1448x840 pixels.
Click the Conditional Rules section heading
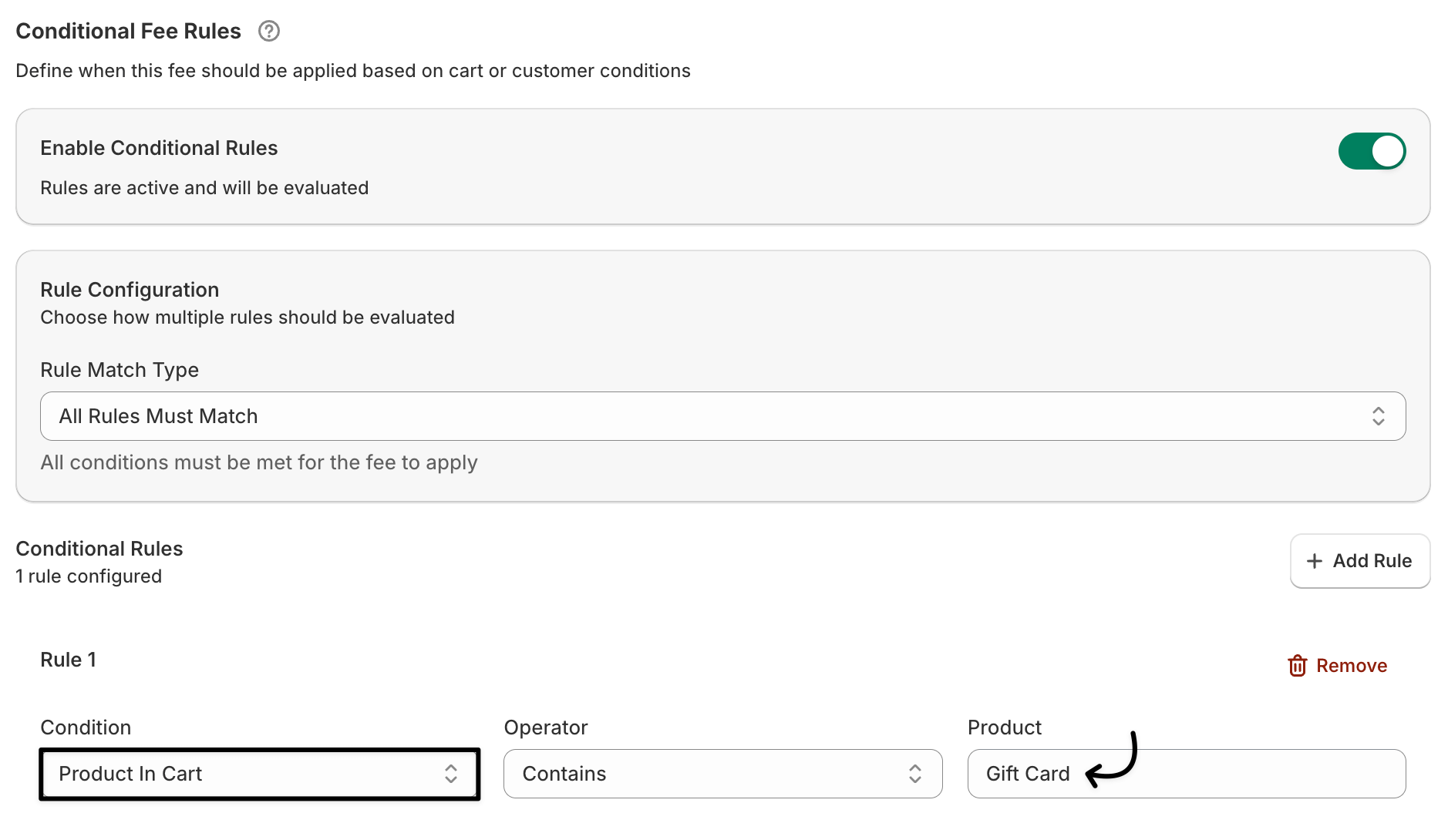tap(99, 549)
